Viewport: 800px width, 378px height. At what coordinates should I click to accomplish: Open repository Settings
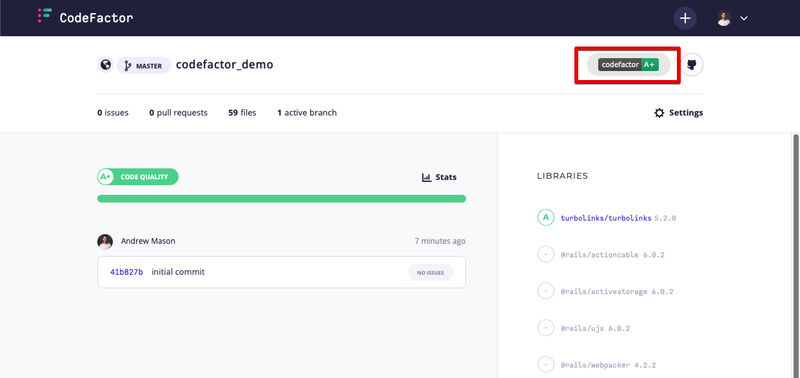[679, 113]
